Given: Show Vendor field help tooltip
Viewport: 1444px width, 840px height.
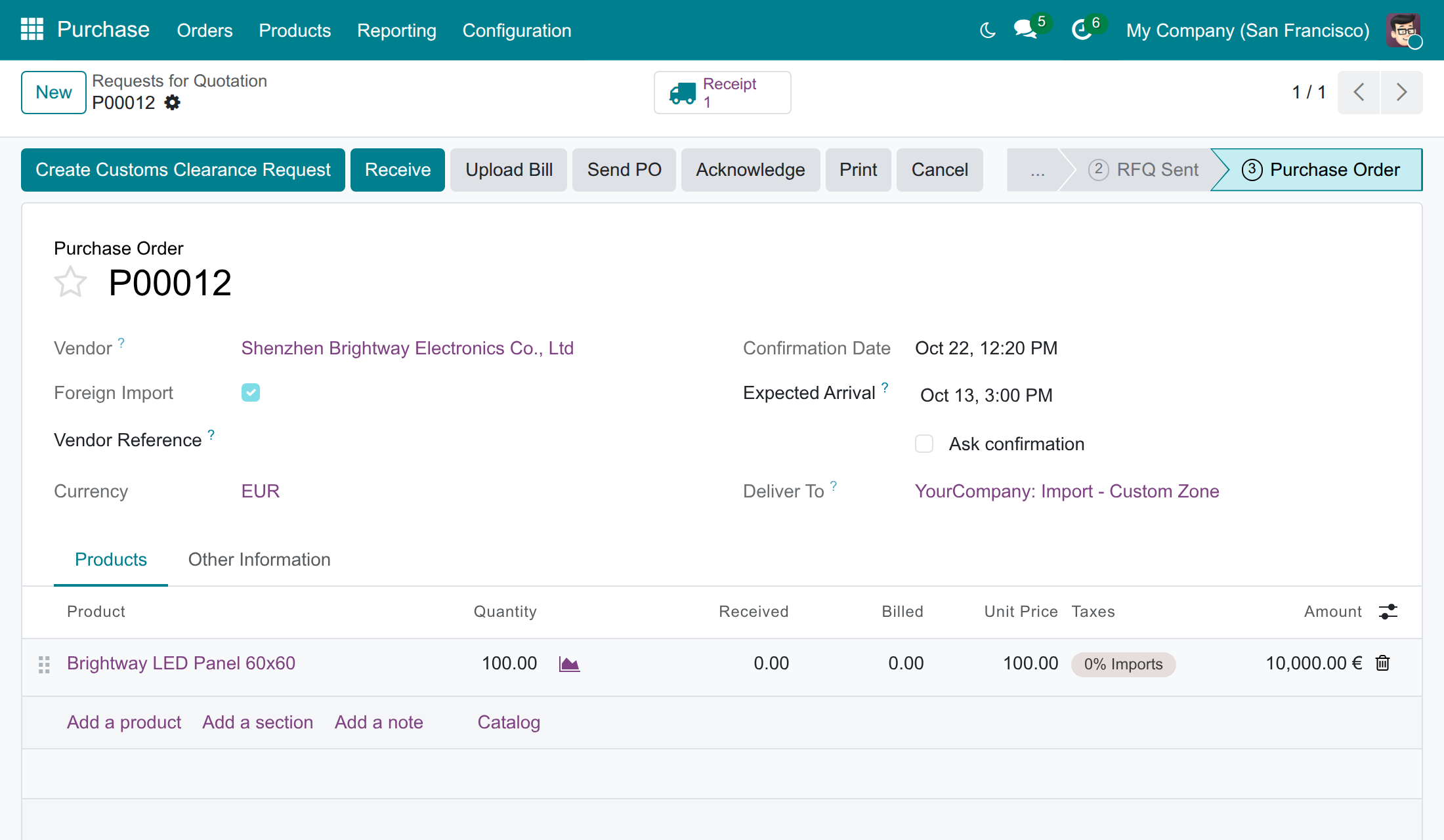Looking at the screenshot, I should 121,343.
